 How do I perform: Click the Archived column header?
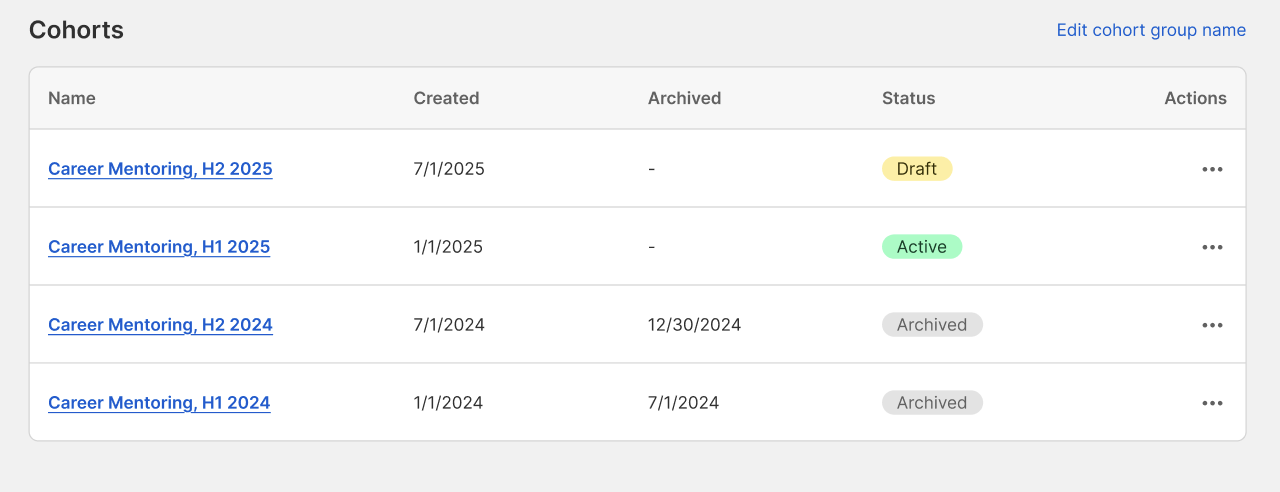tap(684, 98)
